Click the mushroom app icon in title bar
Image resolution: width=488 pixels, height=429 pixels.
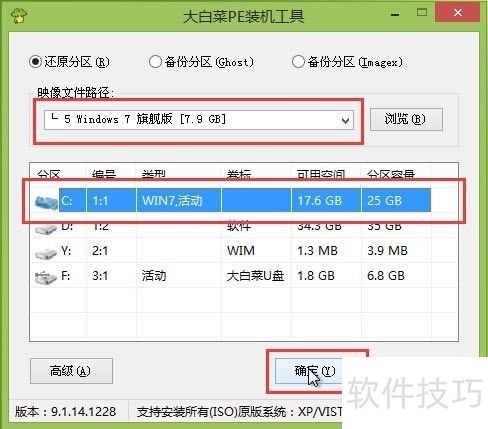19,15
